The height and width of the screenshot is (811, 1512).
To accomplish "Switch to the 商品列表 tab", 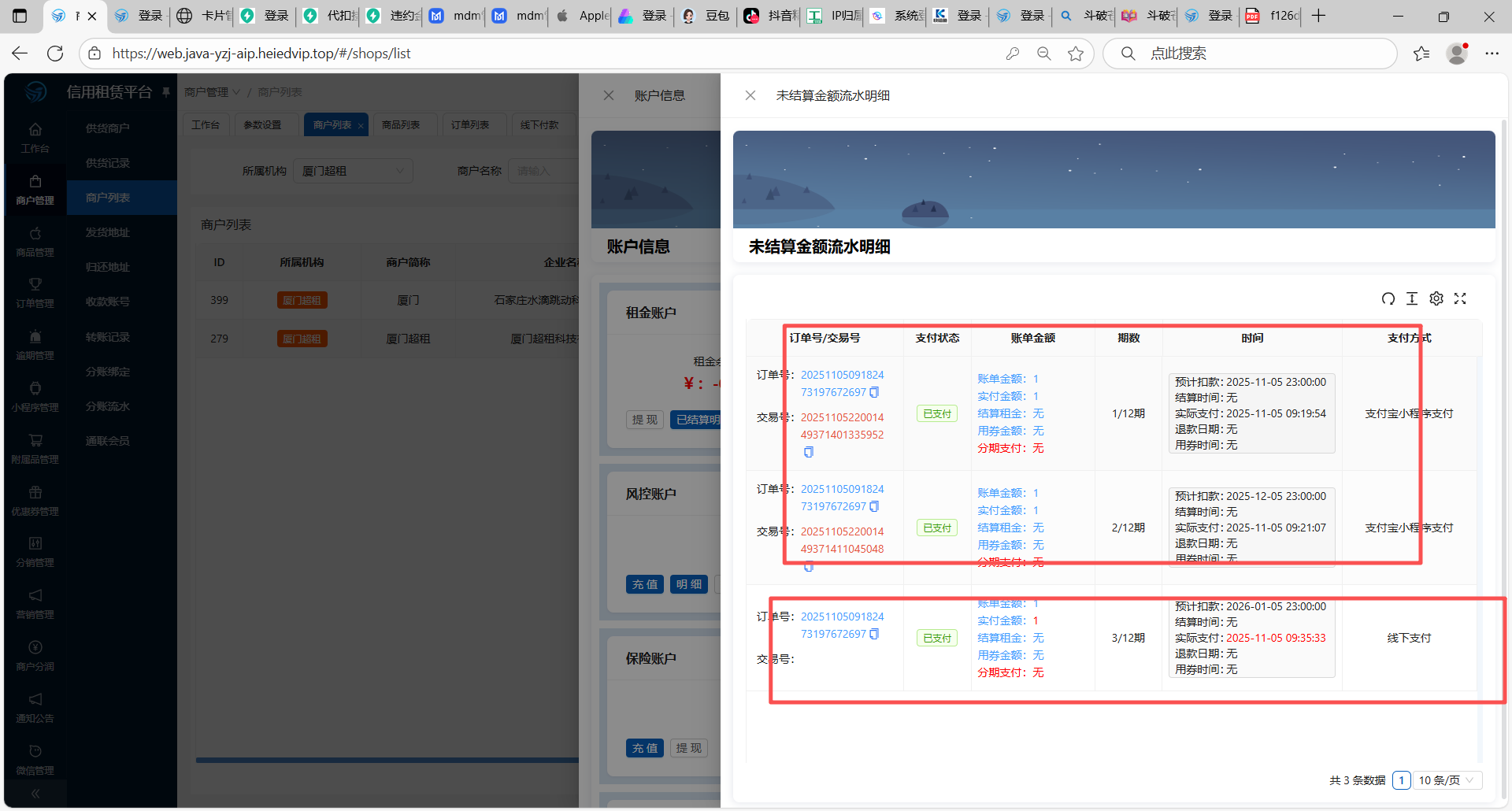I will pyautogui.click(x=401, y=125).
